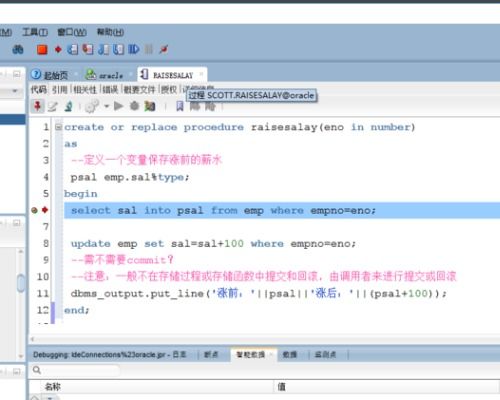Open the 断点 breakpoints tab
Image resolution: width=500 pixels, height=400 pixels.
(211, 354)
